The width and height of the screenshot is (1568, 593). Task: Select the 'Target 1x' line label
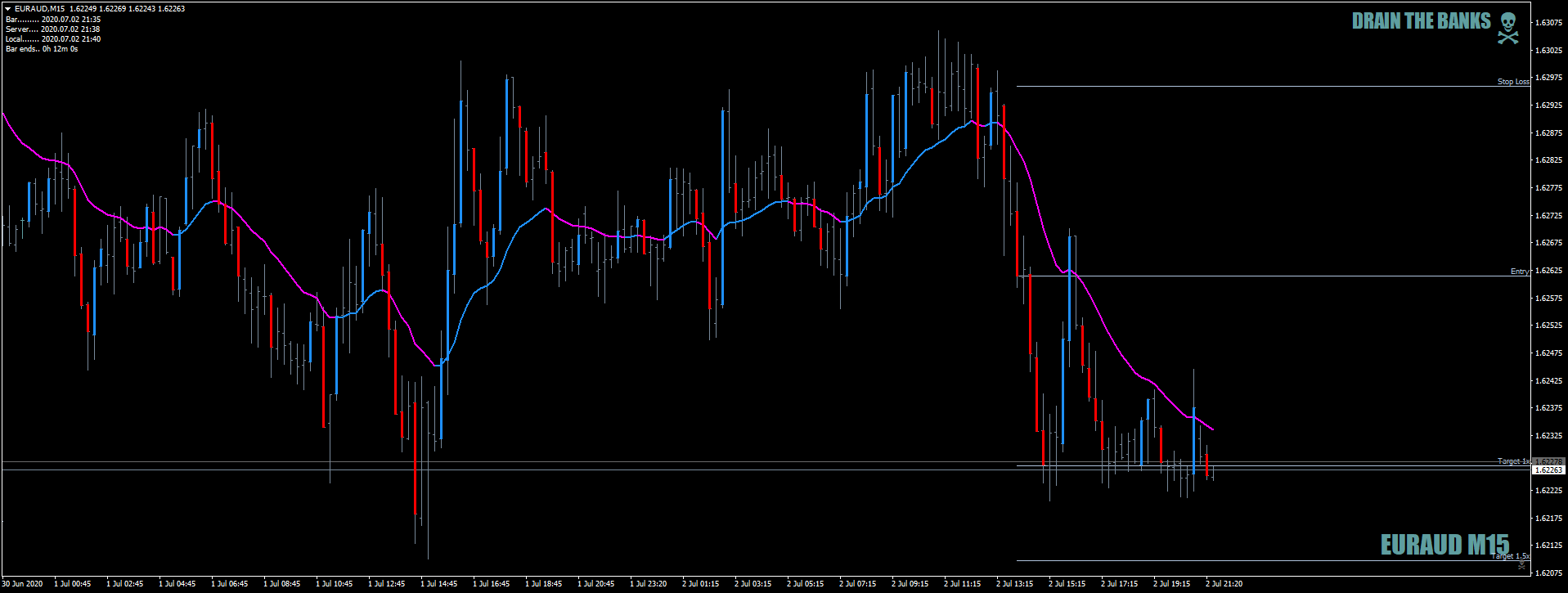[x=1514, y=461]
